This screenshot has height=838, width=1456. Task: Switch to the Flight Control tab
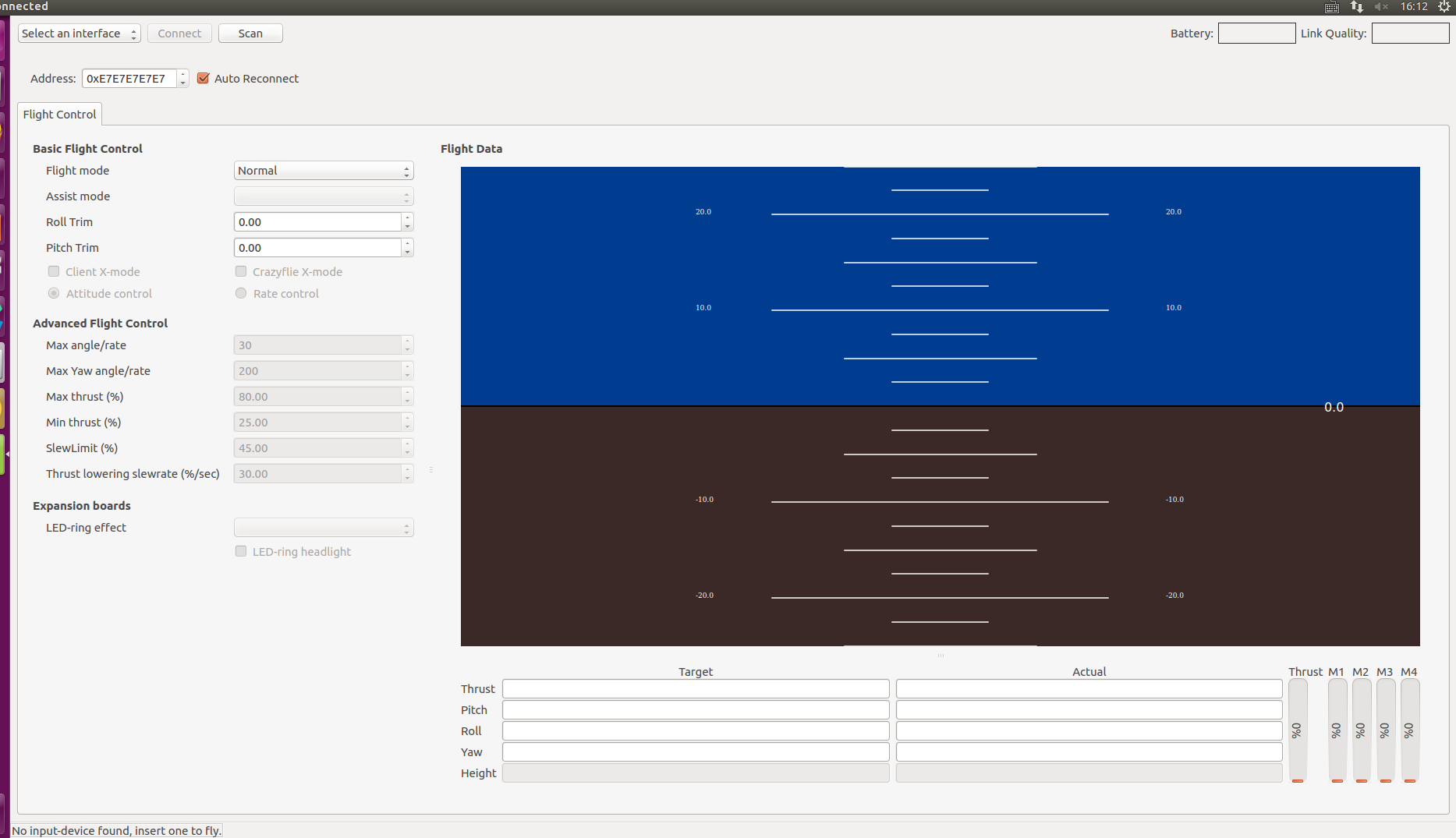click(x=59, y=115)
